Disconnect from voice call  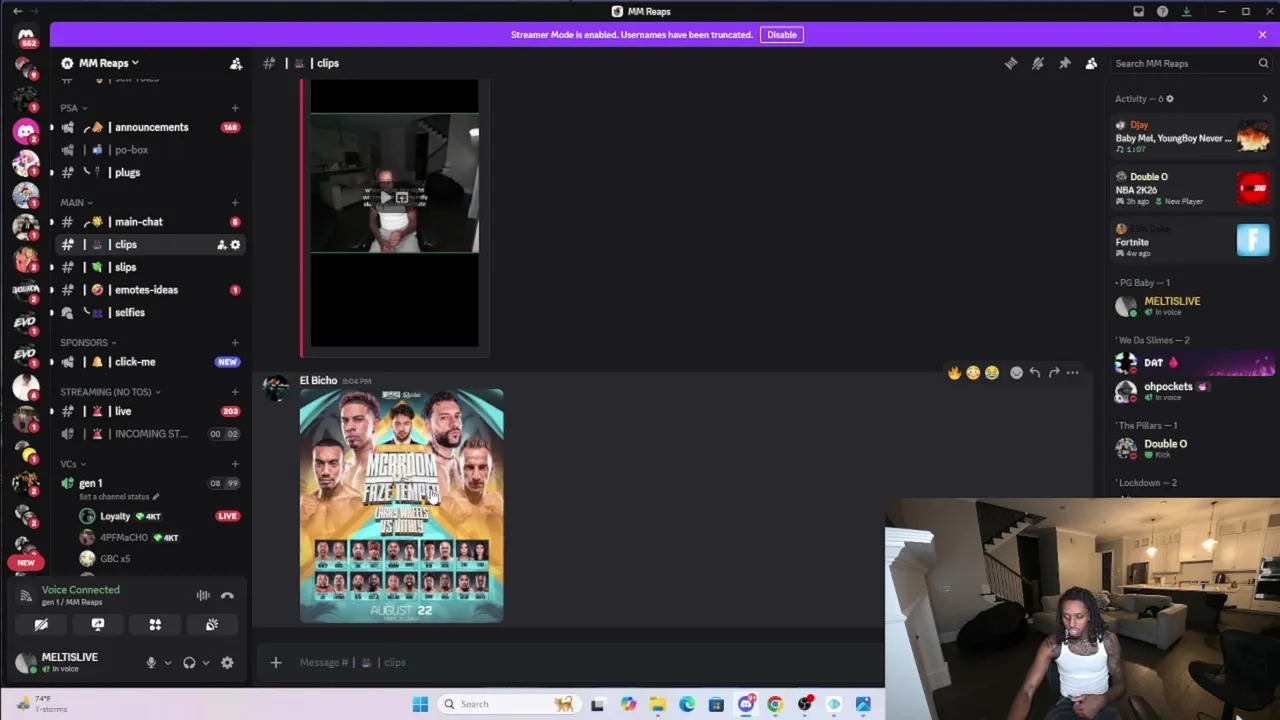pyautogui.click(x=227, y=595)
